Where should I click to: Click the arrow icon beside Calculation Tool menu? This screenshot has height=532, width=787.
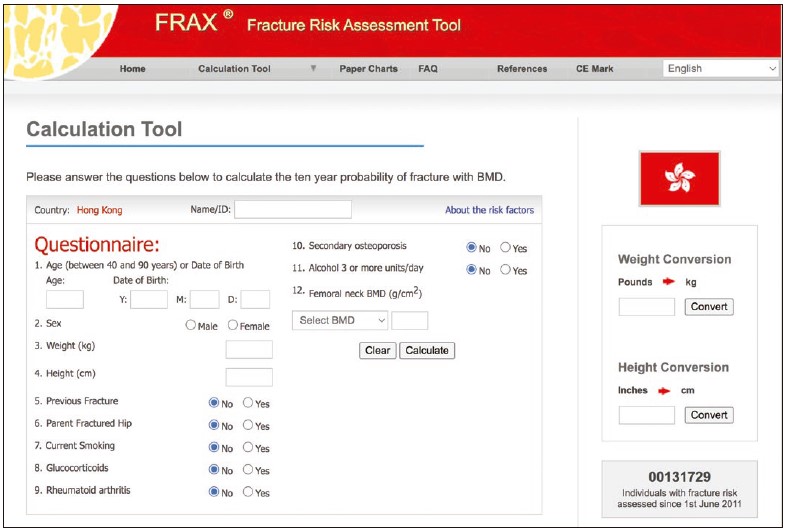coord(313,68)
